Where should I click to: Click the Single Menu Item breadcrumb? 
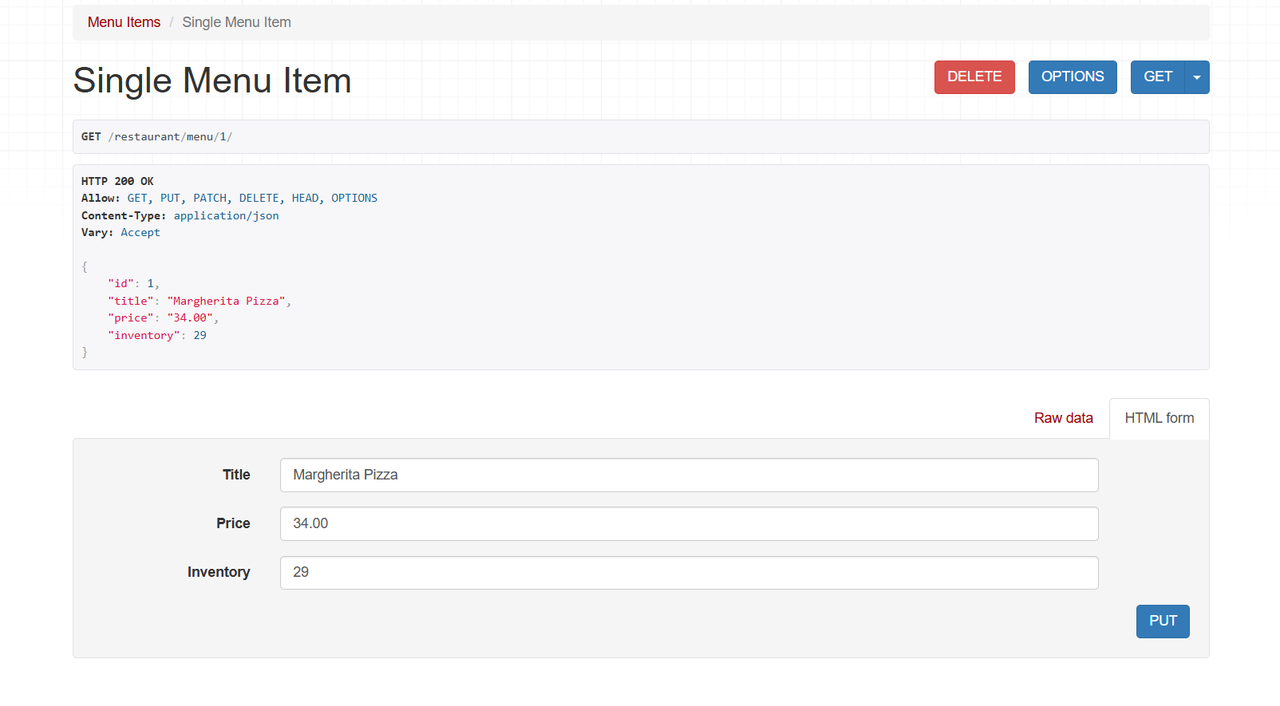click(236, 22)
